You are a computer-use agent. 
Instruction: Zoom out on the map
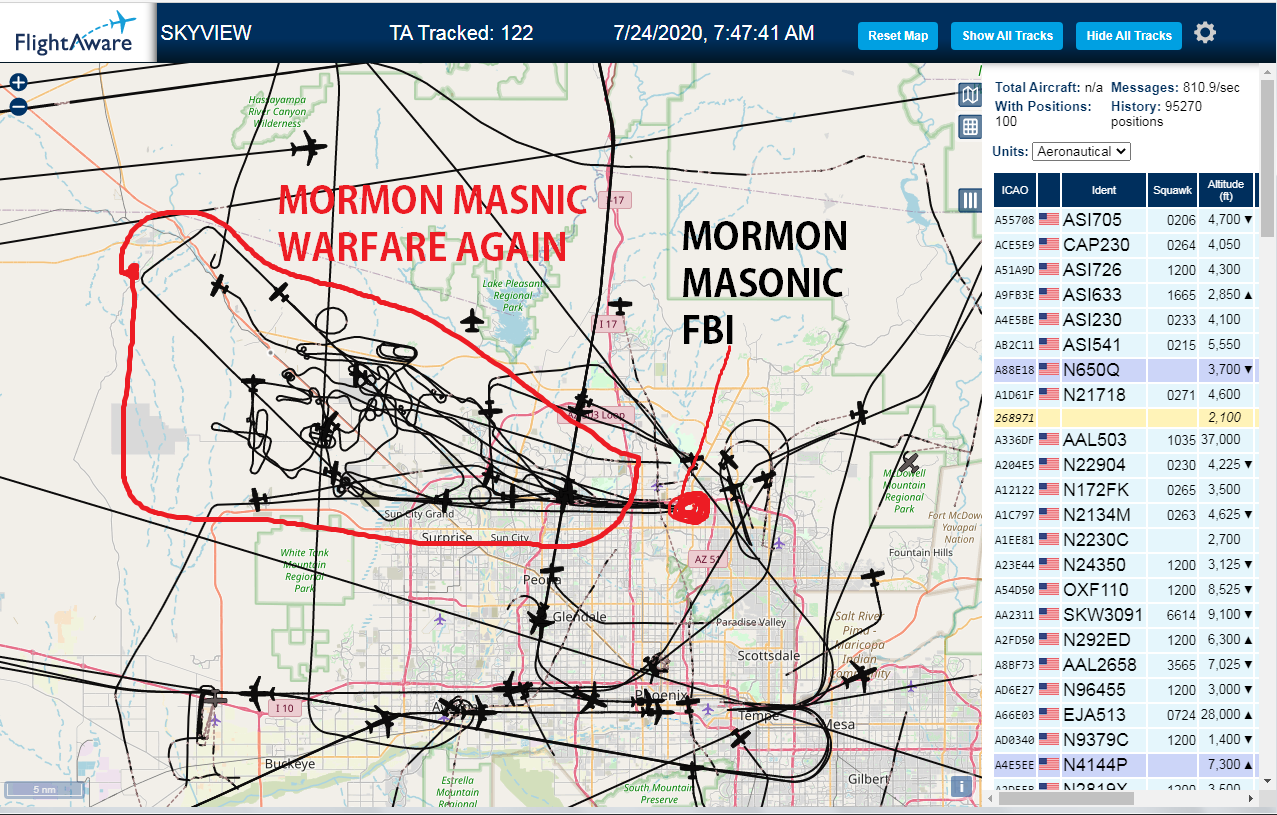pyautogui.click(x=18, y=106)
